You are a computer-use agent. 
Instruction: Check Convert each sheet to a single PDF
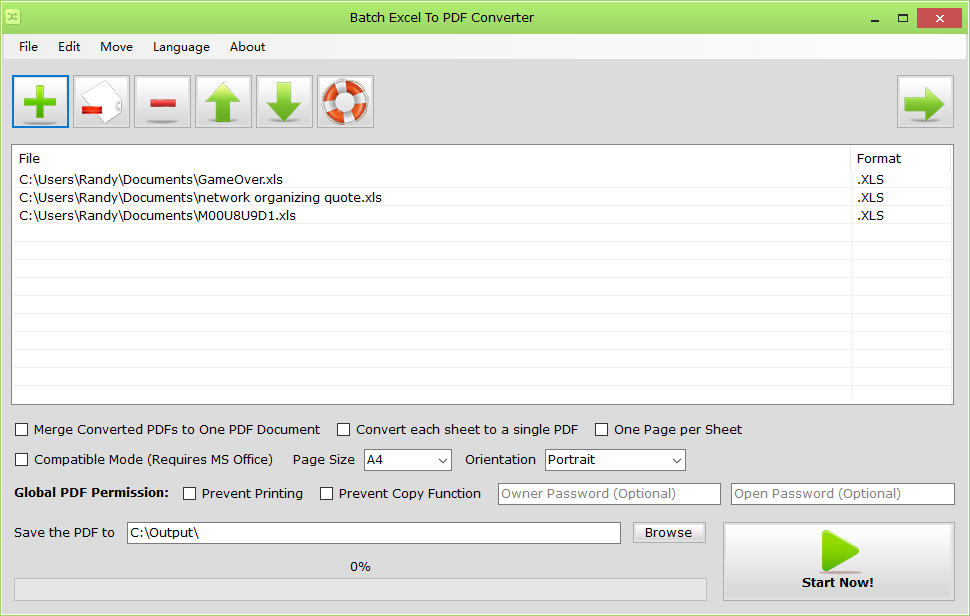point(343,429)
